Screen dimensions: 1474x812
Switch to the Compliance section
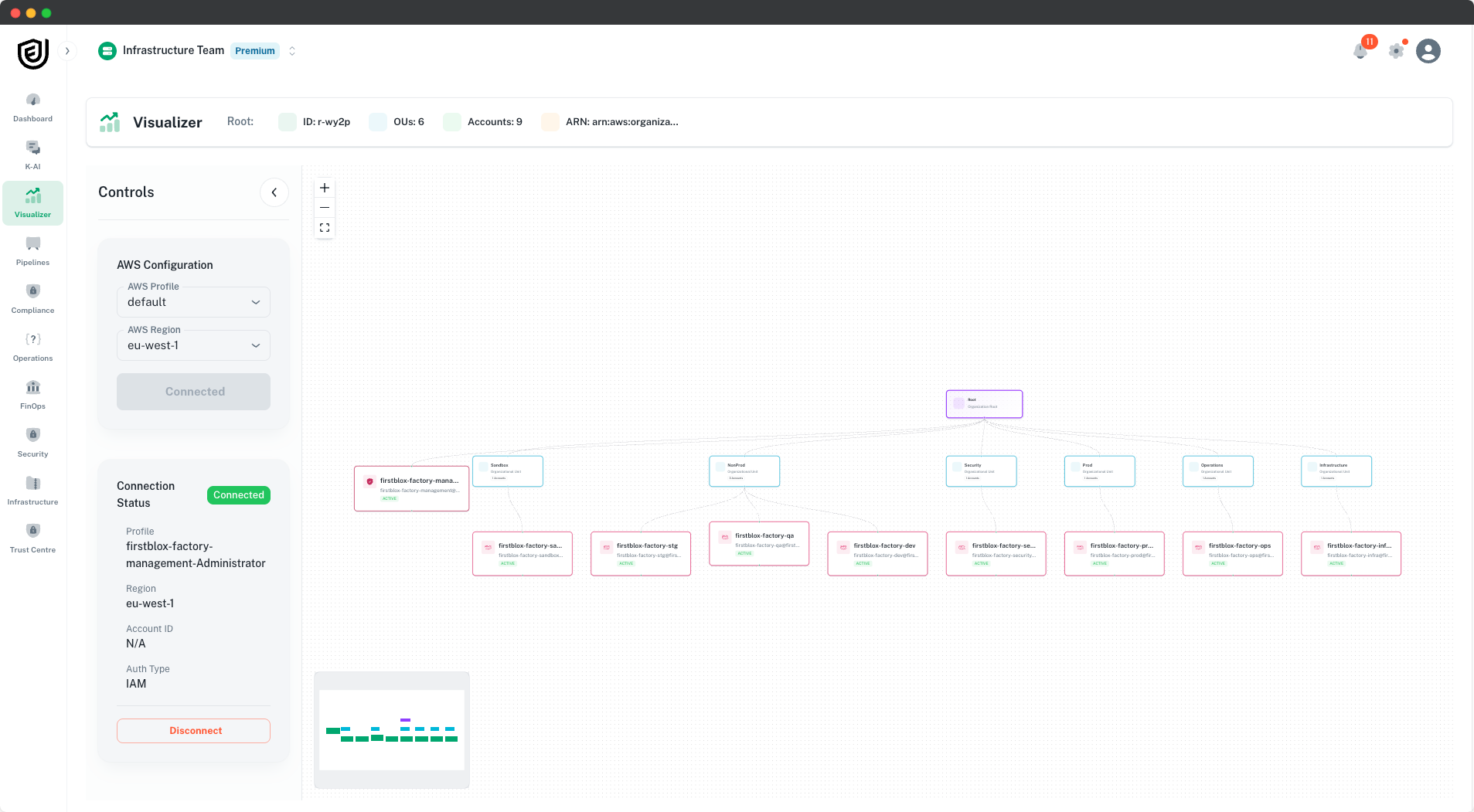pos(32,298)
